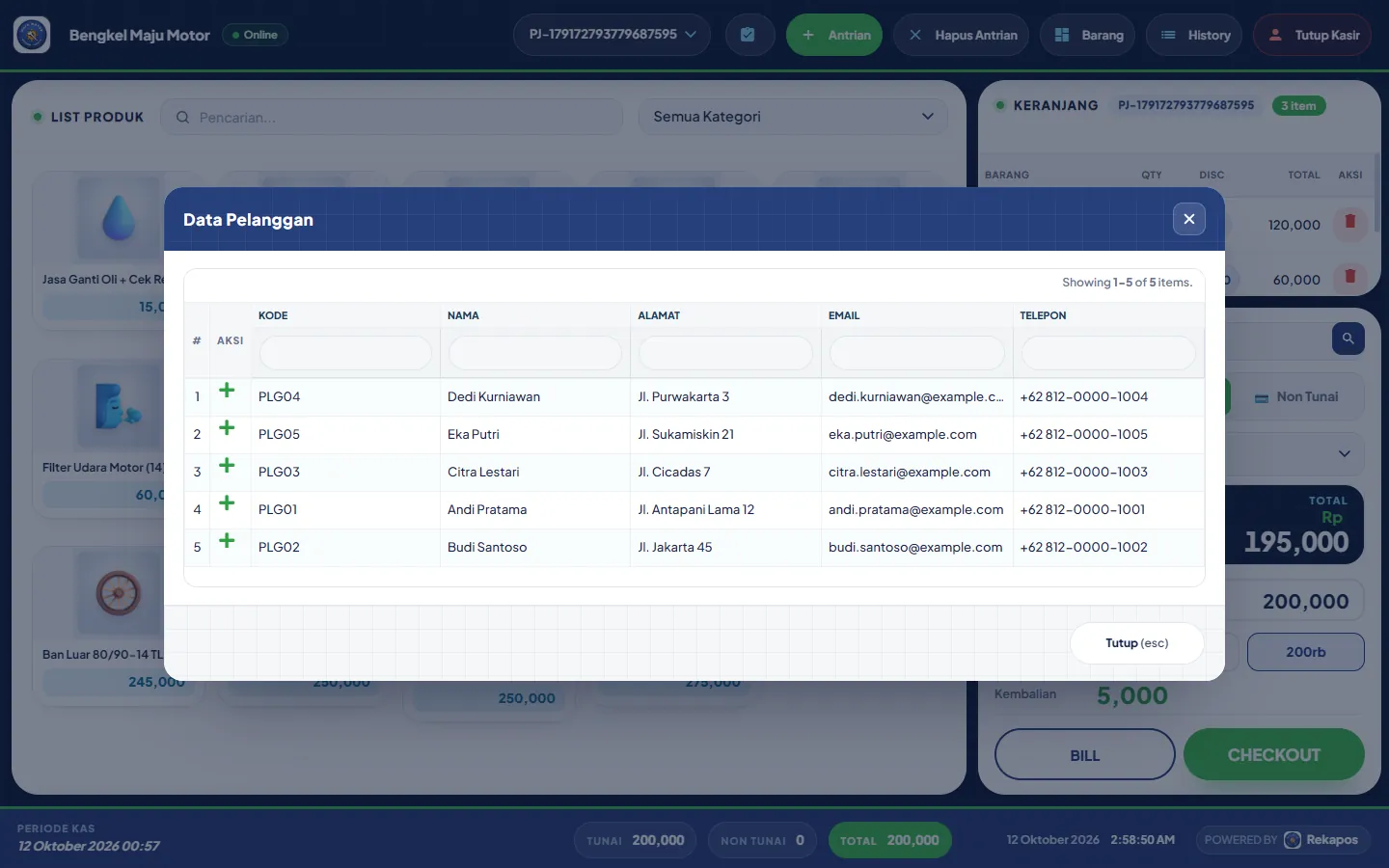Click the 200,000 payment amount field

click(1294, 602)
